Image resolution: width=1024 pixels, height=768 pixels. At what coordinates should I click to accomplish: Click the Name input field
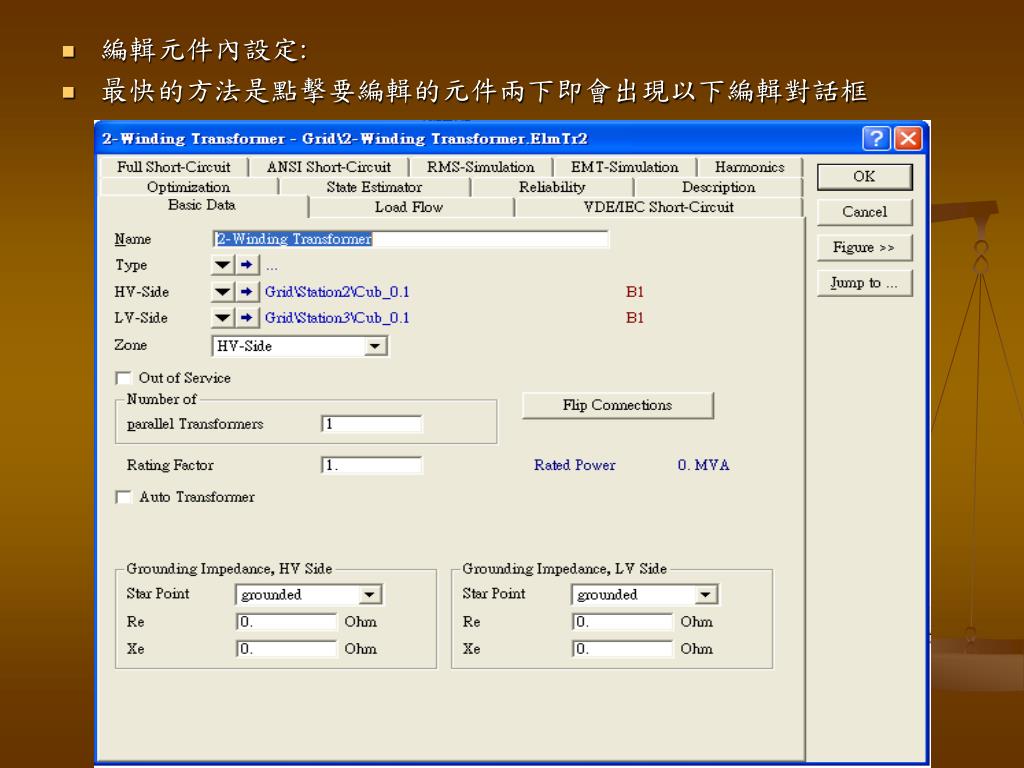(x=411, y=239)
